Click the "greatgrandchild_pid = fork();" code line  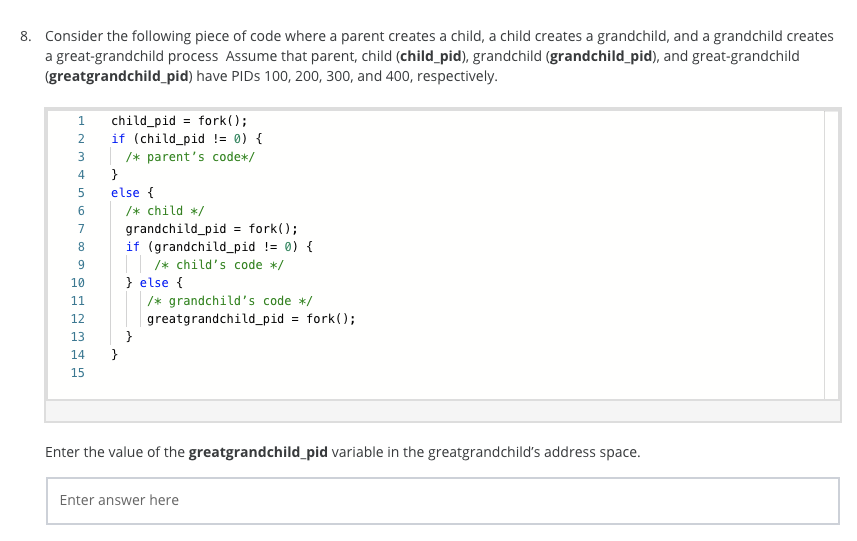[251, 318]
